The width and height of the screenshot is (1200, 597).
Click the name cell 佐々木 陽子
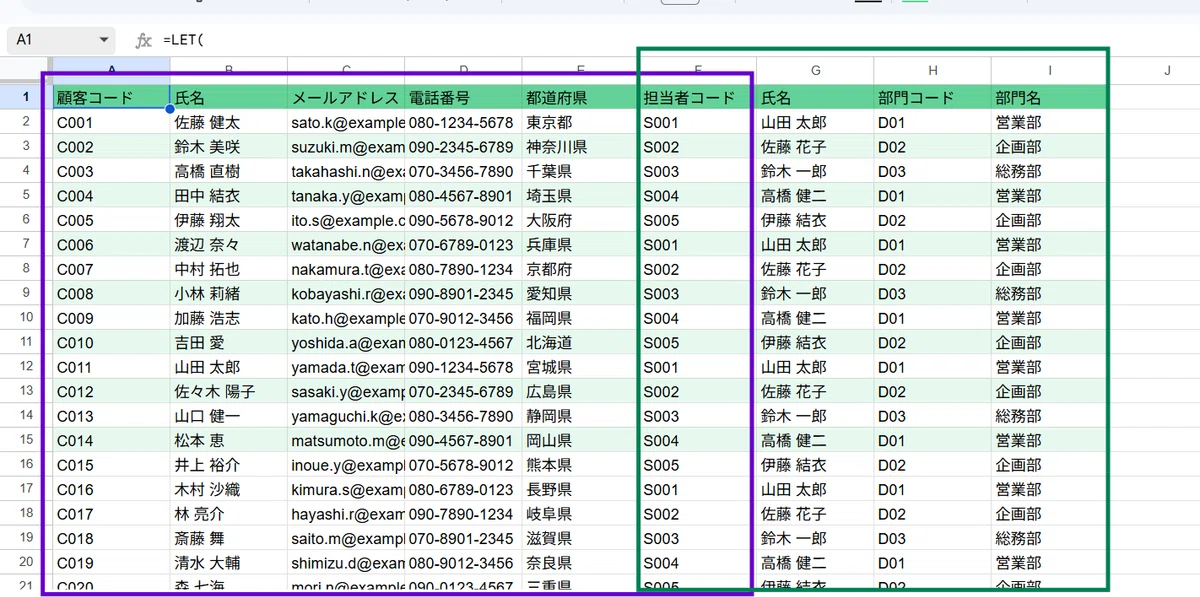pos(229,392)
